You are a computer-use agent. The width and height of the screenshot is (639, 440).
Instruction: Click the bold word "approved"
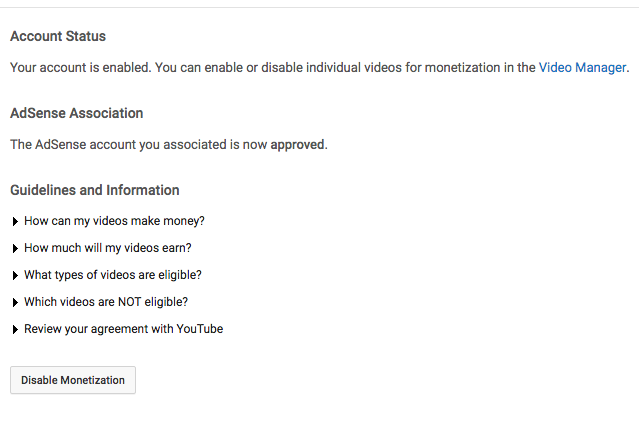[x=297, y=144]
